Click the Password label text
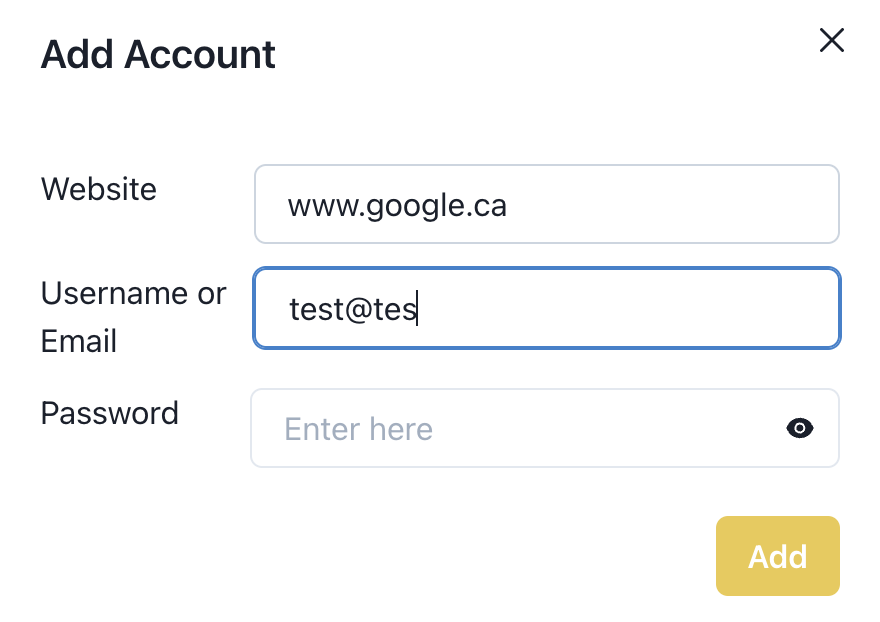880x622 pixels. click(x=110, y=413)
